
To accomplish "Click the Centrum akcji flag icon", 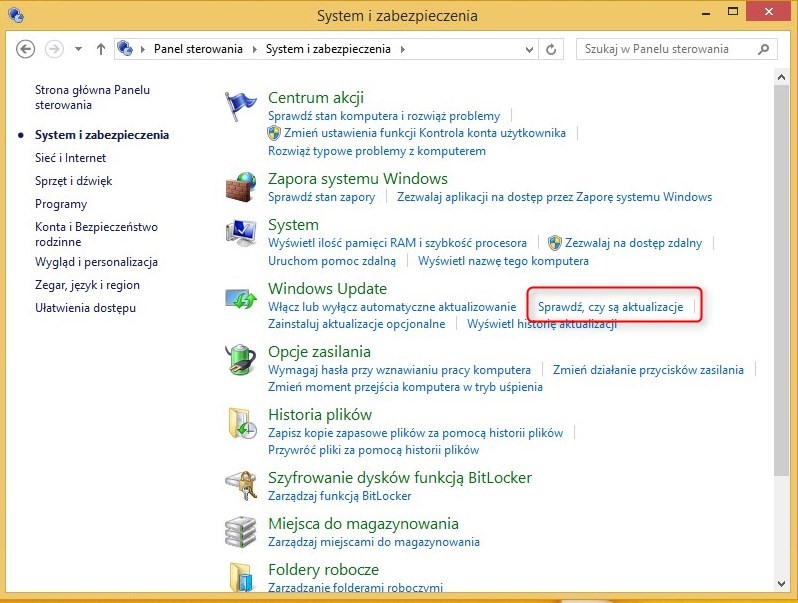I will point(241,106).
